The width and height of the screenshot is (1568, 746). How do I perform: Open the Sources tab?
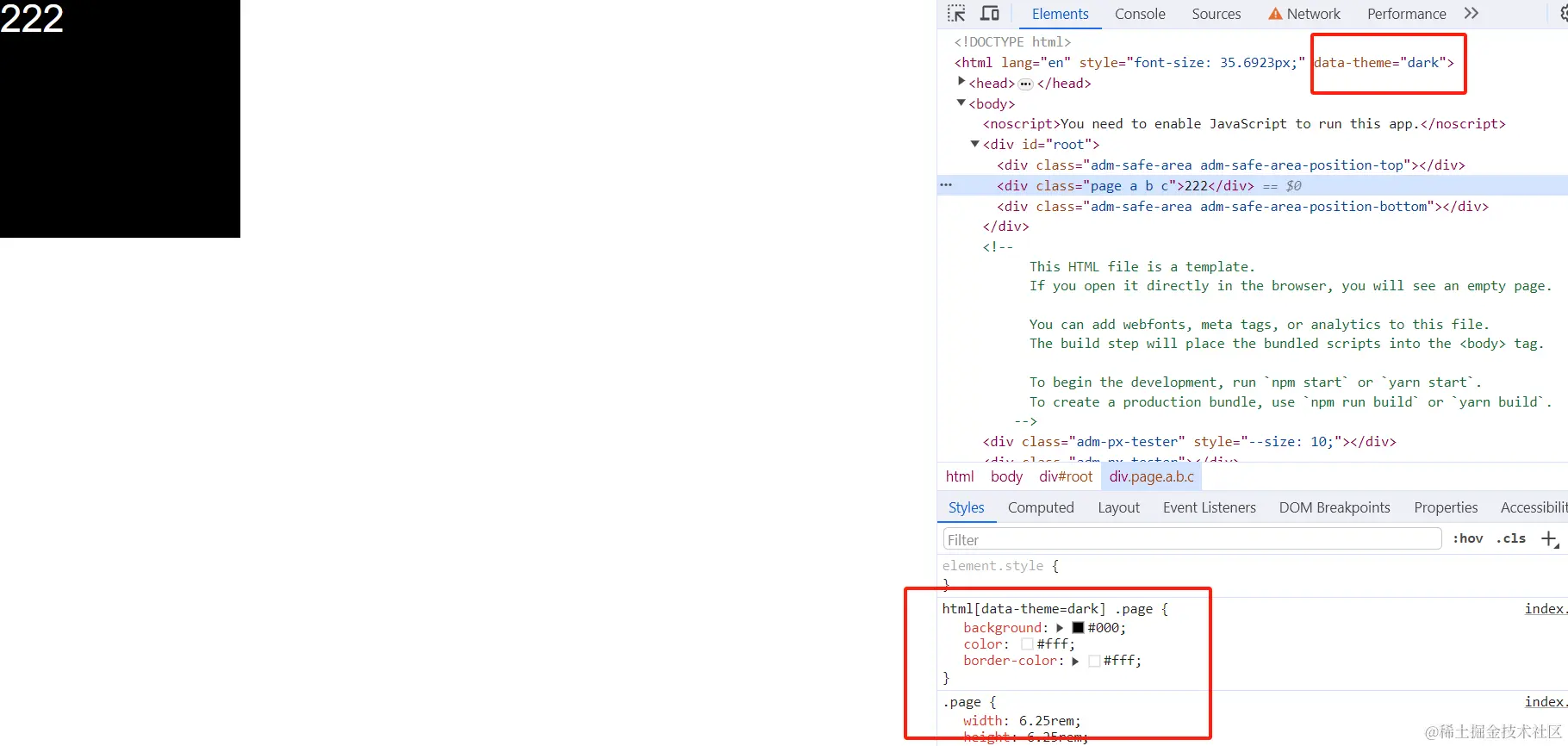(1216, 14)
